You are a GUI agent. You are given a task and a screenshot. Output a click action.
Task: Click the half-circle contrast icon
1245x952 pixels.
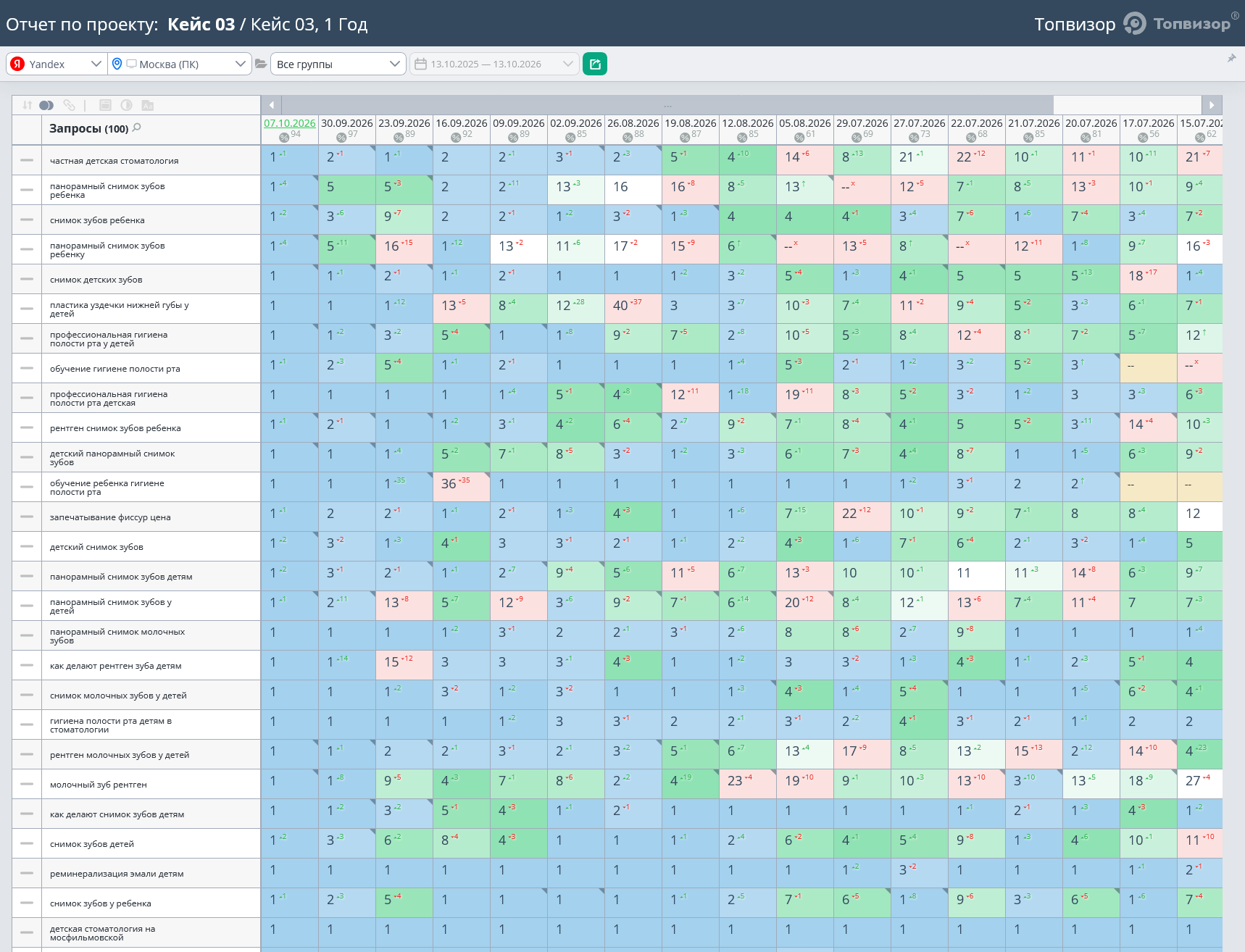(126, 105)
